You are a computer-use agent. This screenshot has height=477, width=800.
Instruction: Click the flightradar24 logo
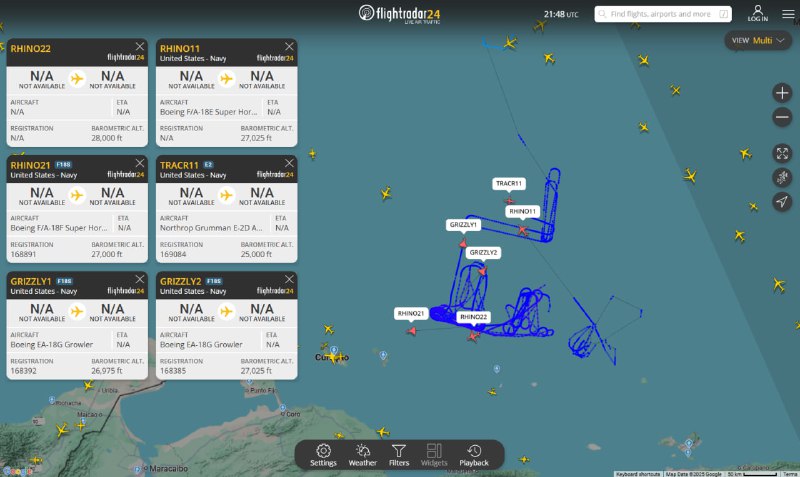399,14
